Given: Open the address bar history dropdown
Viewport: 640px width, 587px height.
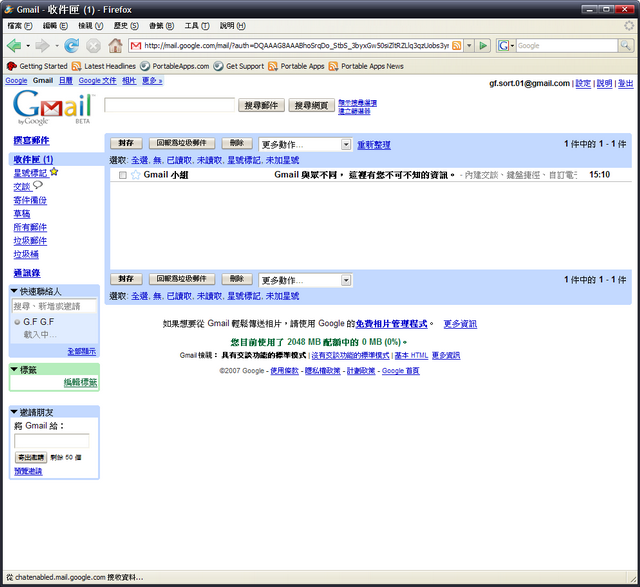Looking at the screenshot, I should pyautogui.click(x=469, y=45).
